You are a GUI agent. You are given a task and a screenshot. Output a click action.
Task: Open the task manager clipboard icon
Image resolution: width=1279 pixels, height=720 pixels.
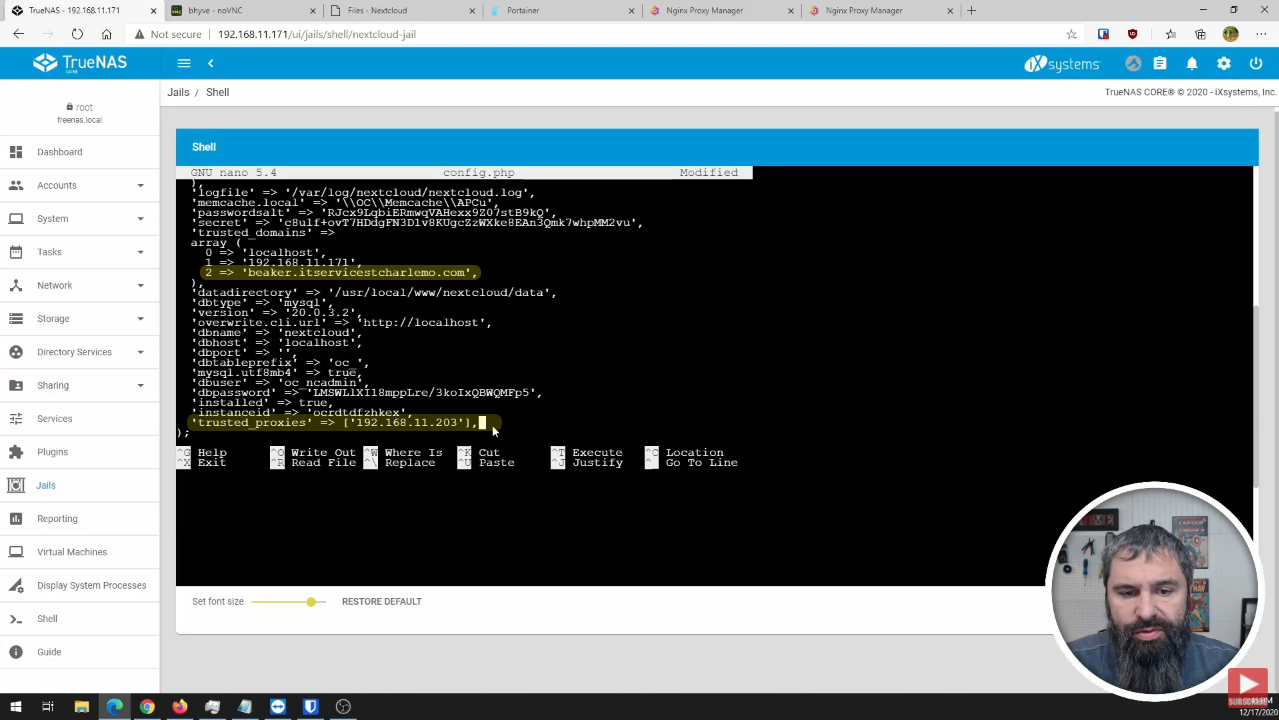click(x=1160, y=63)
